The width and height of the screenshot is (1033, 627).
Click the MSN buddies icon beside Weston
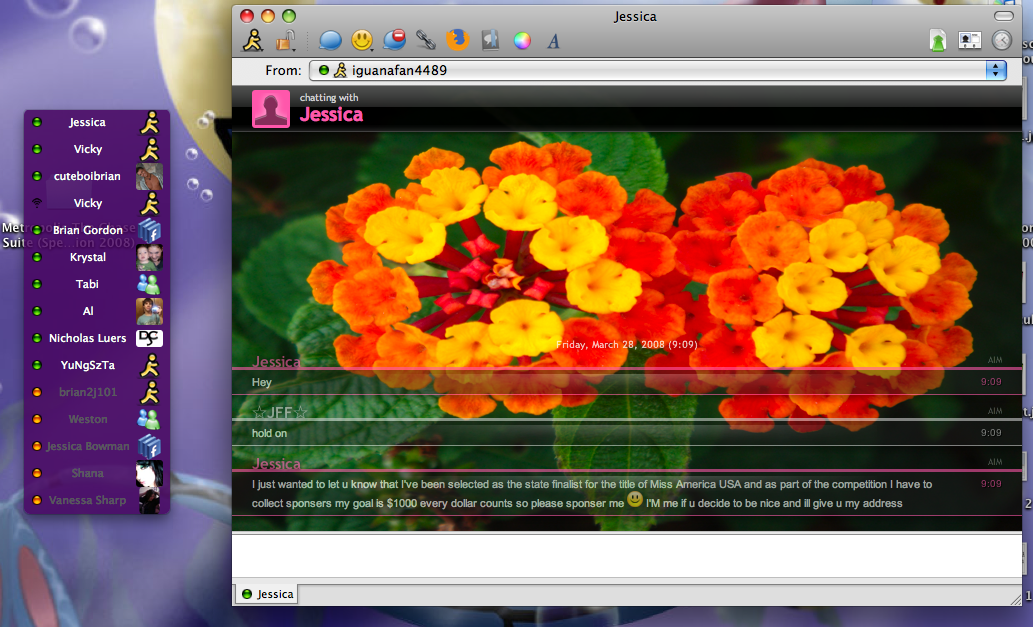click(x=149, y=420)
